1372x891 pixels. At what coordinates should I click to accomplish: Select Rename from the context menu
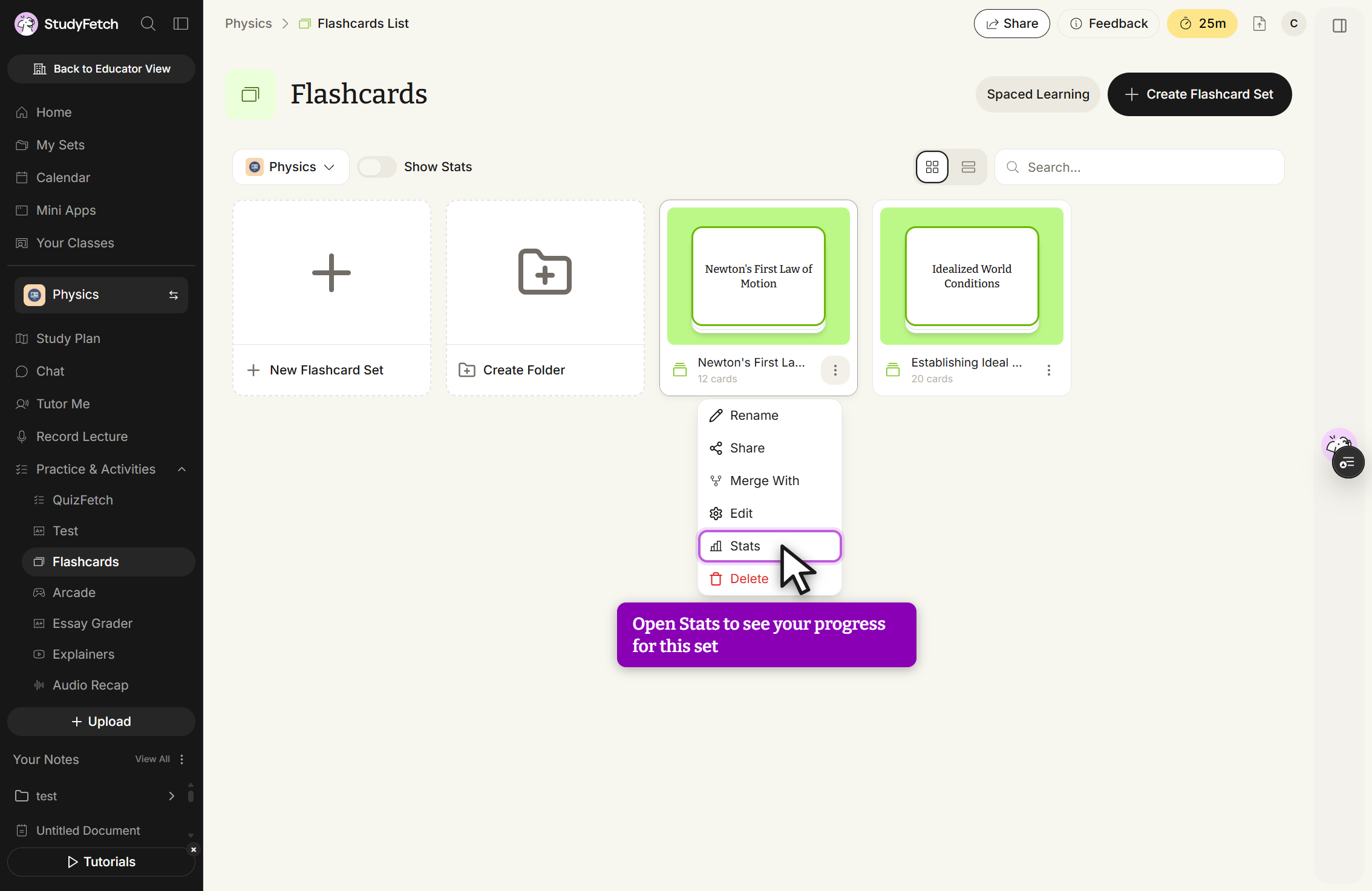click(769, 416)
